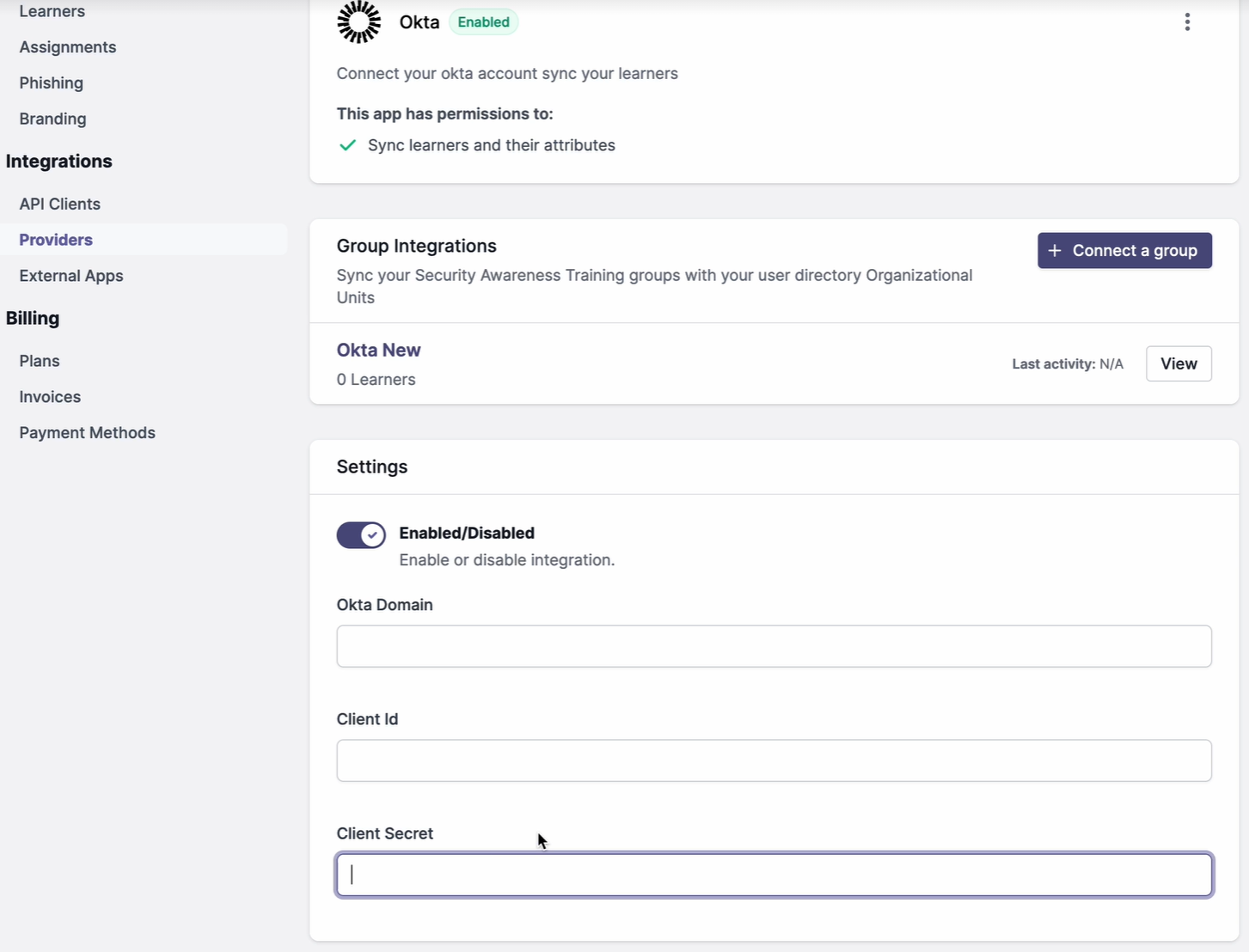
Task: Open Assignments in the sidebar
Action: 68,47
